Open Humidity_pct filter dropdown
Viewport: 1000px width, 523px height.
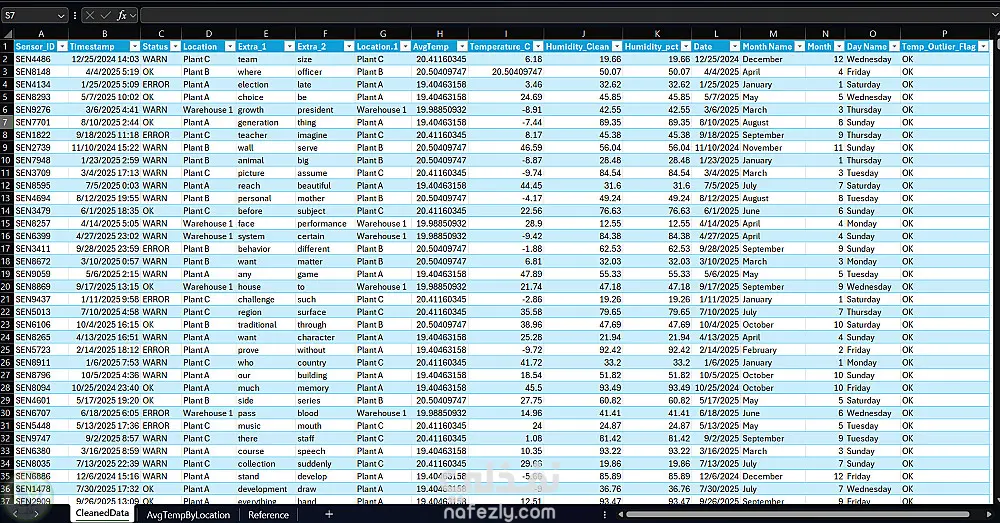(686, 47)
